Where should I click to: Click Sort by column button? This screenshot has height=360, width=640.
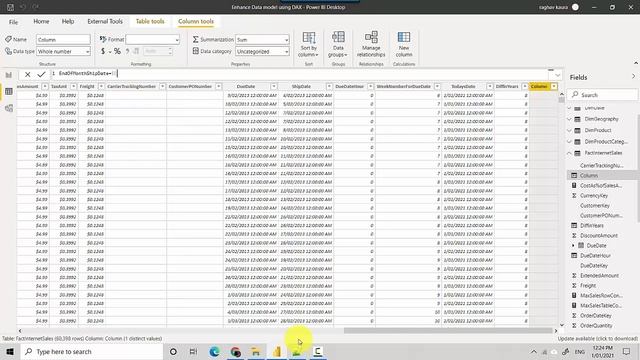[309, 45]
